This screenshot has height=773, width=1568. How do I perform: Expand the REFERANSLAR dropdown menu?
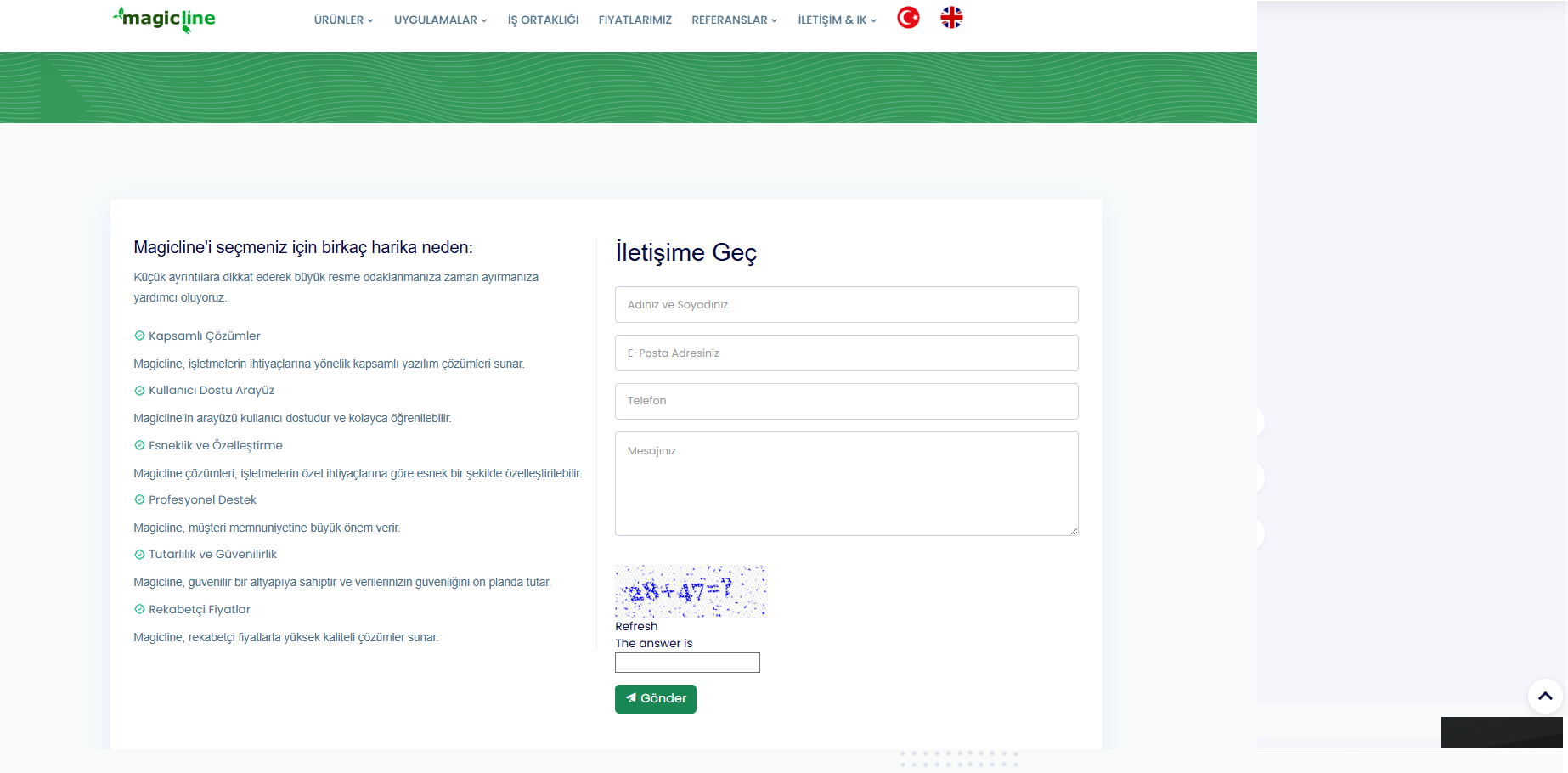pos(734,20)
